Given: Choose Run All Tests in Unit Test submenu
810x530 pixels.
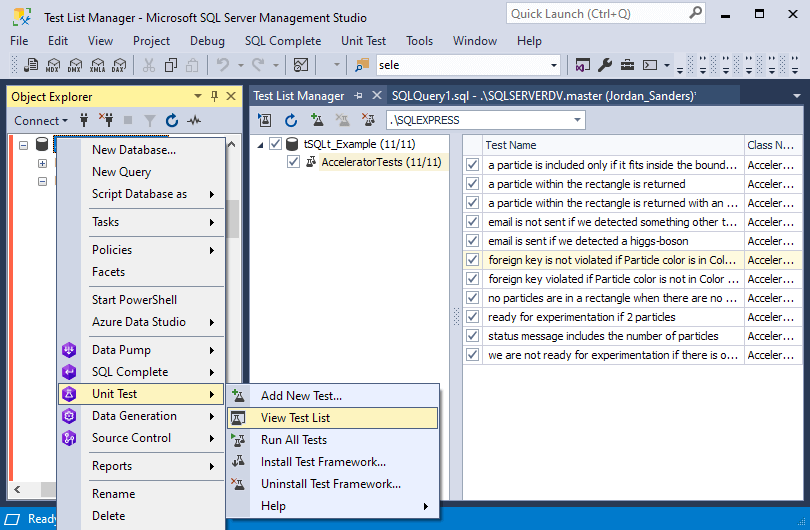Looking at the screenshot, I should pyautogui.click(x=293, y=440).
